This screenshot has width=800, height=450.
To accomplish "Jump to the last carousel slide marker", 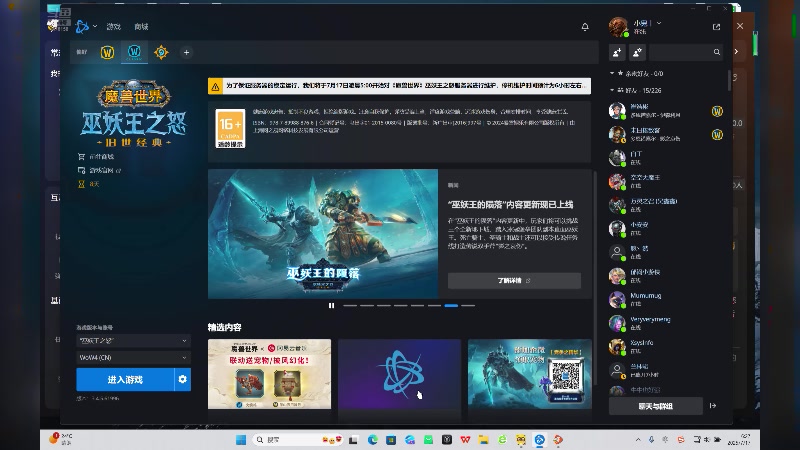I will [x=468, y=306].
